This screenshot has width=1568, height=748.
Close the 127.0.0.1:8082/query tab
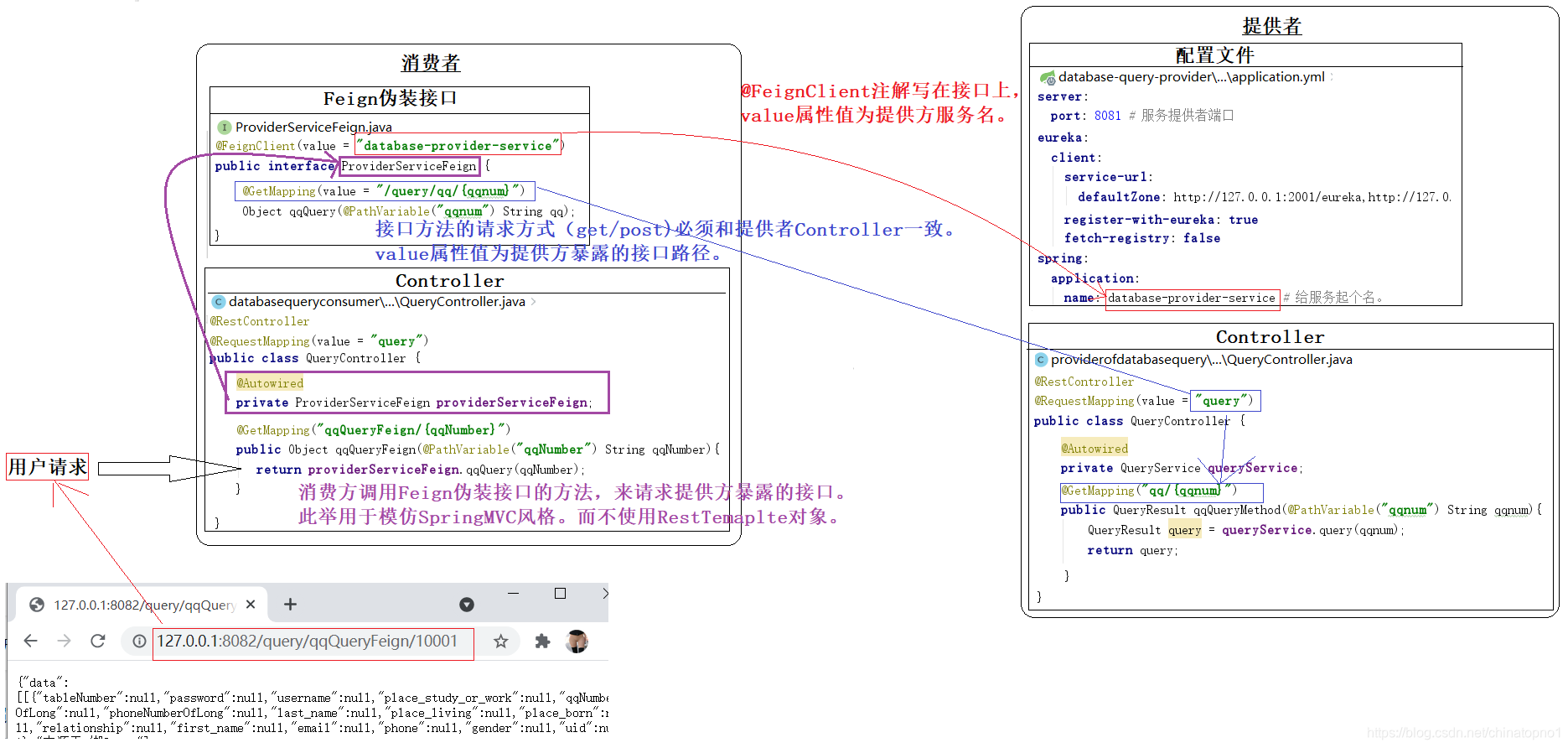pyautogui.click(x=250, y=605)
